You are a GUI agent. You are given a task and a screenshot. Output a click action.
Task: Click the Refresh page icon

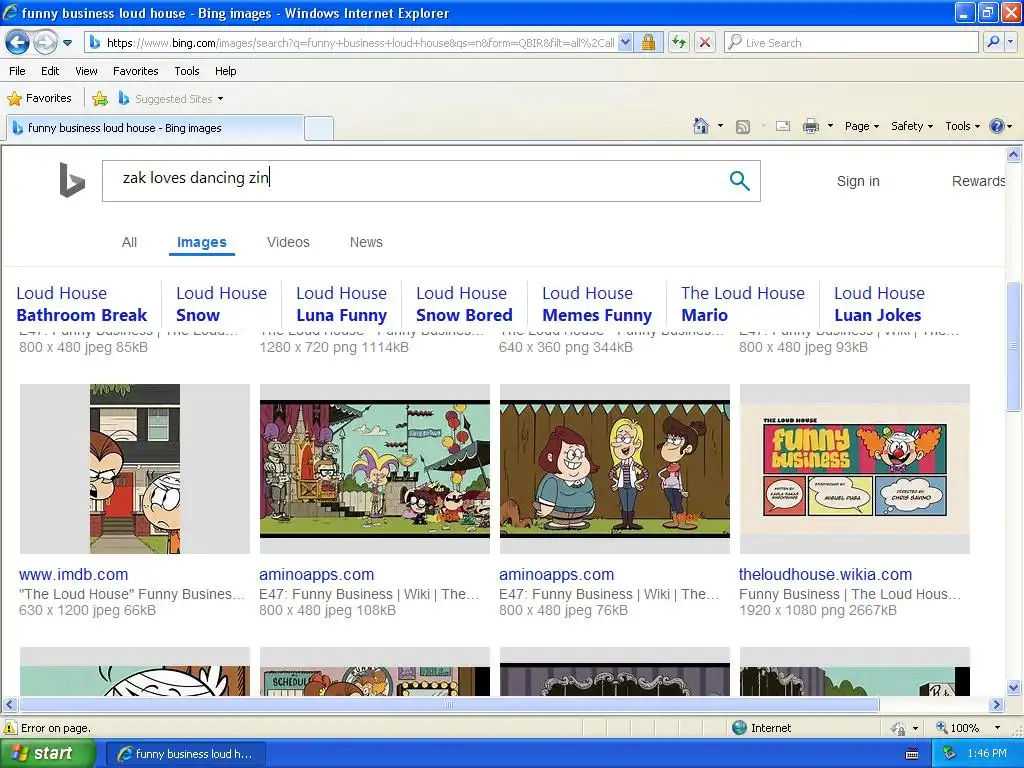679,43
